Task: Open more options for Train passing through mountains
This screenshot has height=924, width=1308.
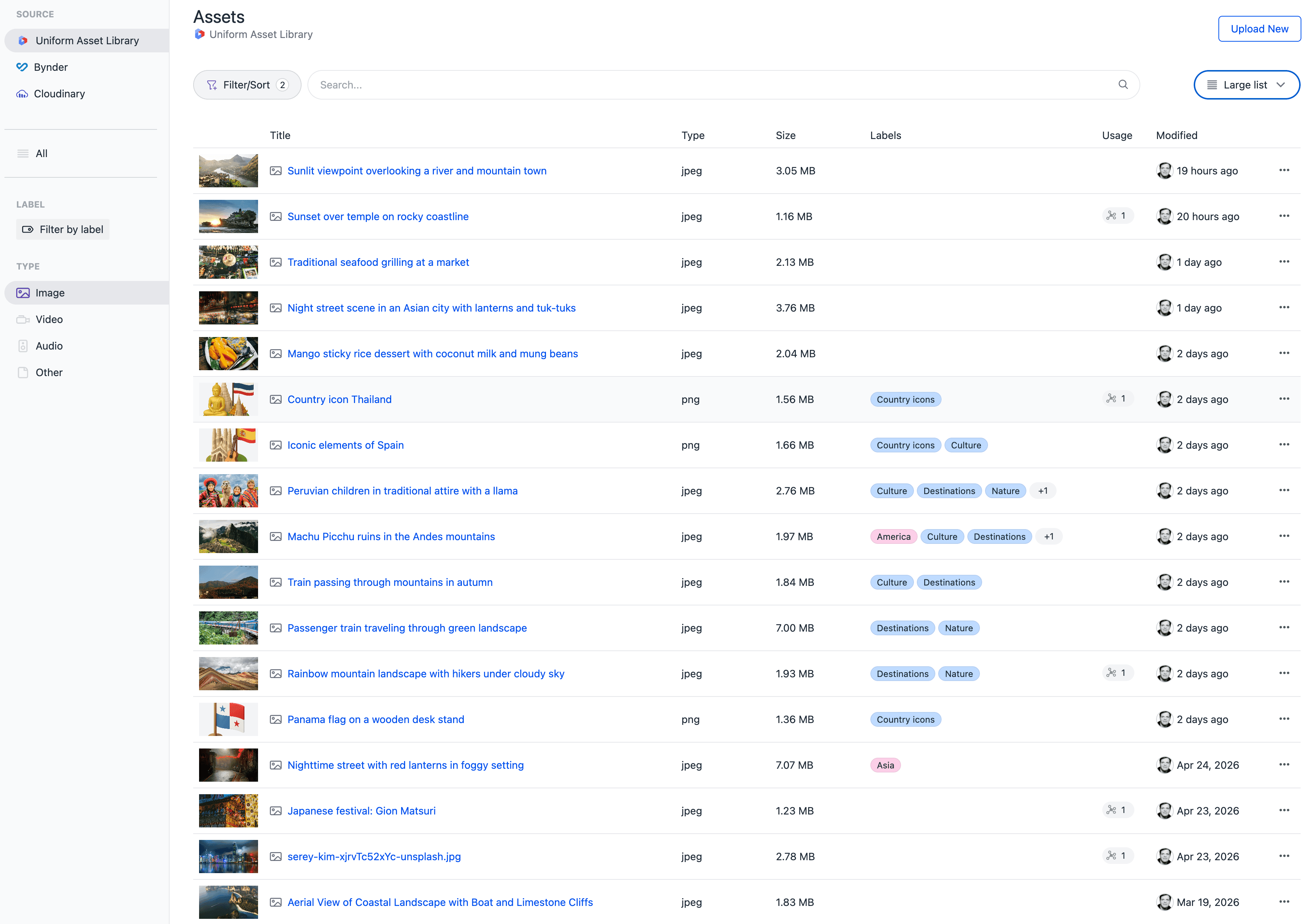Action: 1284,581
